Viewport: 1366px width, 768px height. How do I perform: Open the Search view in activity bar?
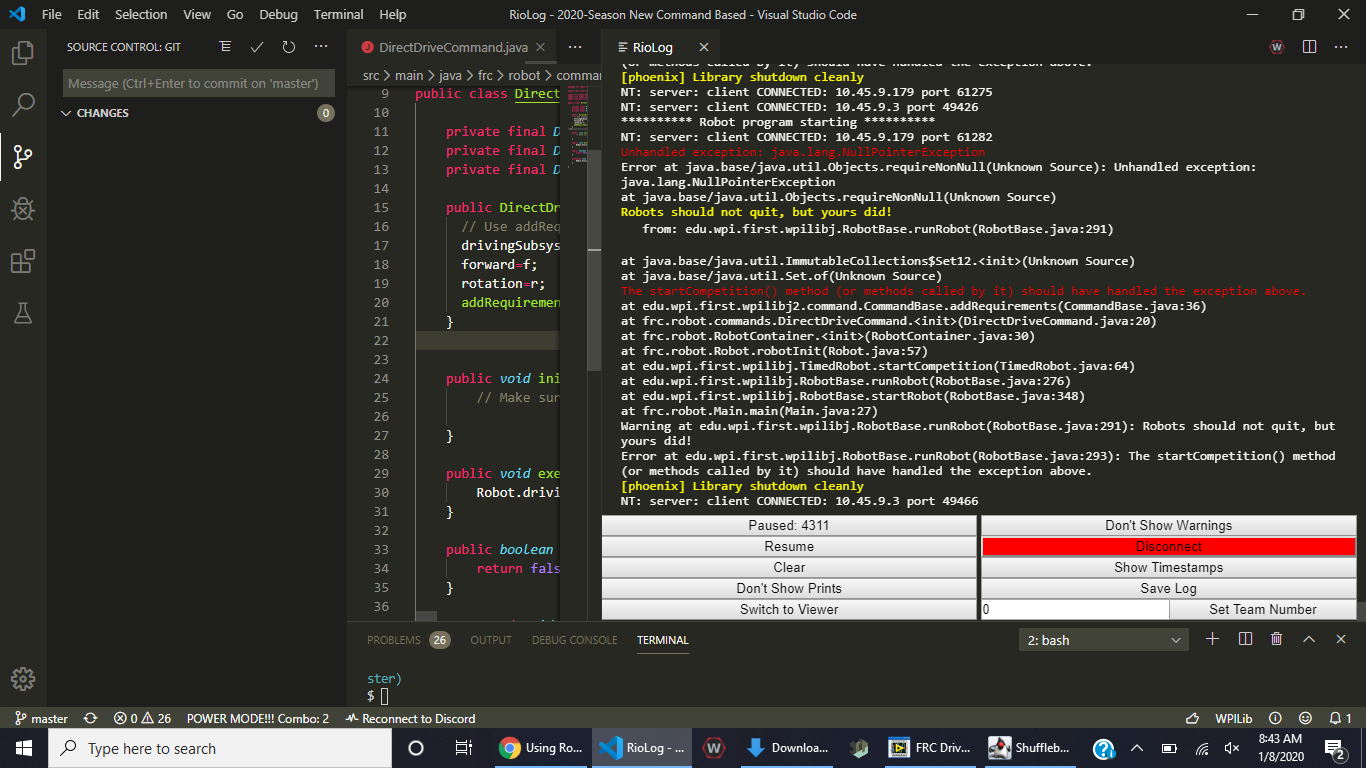point(23,104)
